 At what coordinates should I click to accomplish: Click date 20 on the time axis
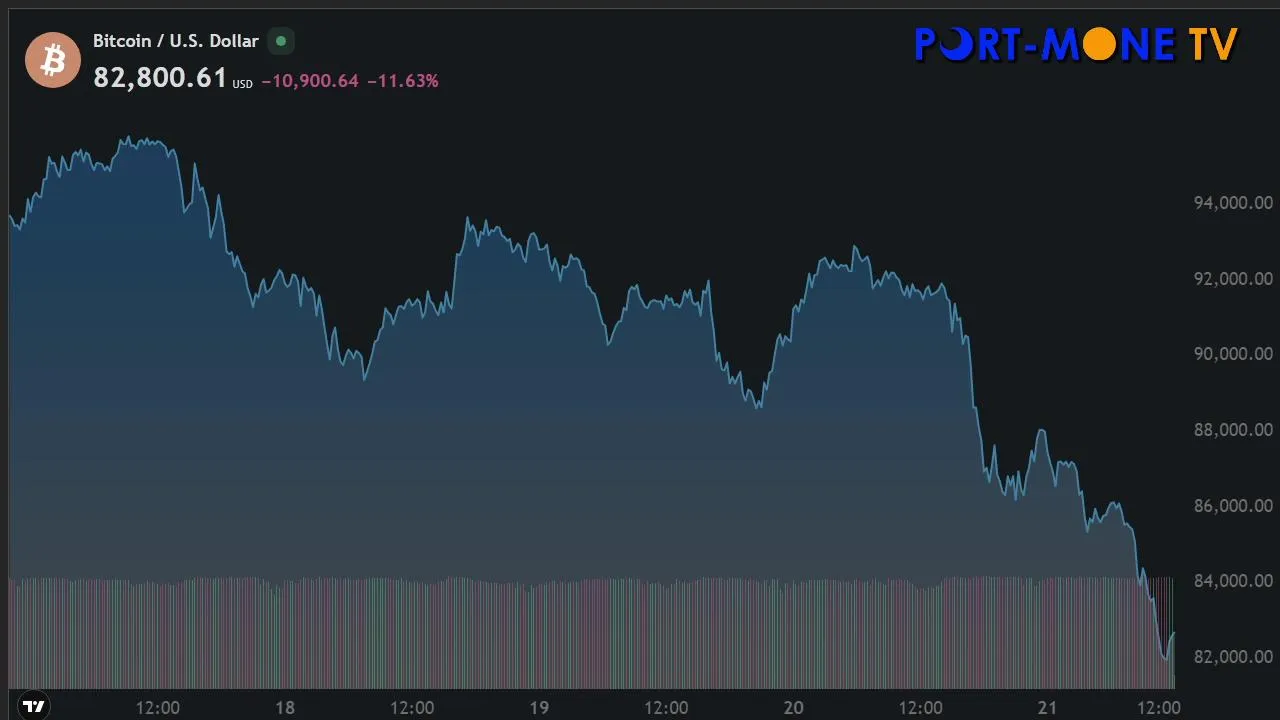(793, 708)
